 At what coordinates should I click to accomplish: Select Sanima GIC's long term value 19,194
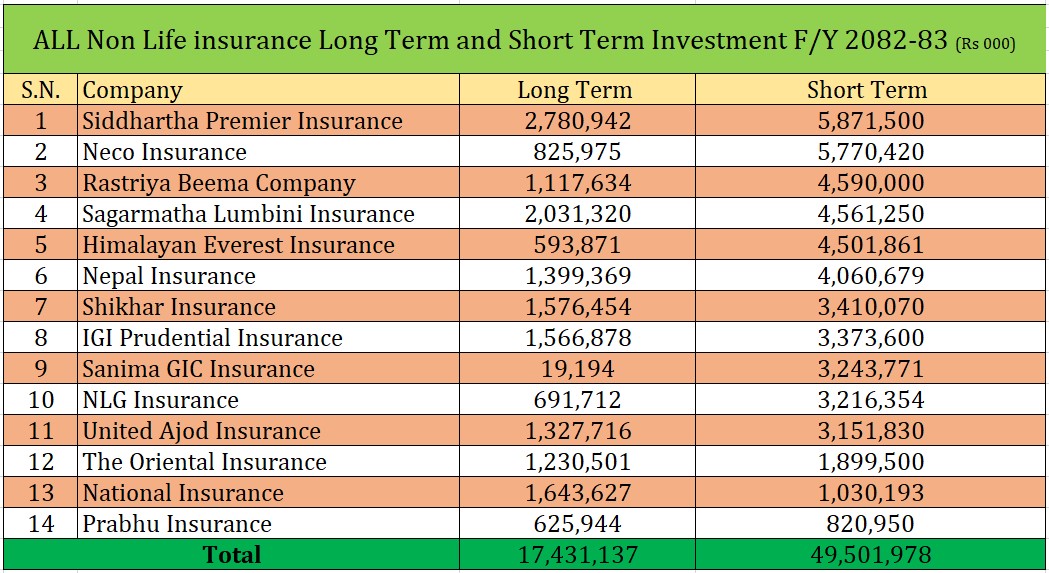(574, 369)
